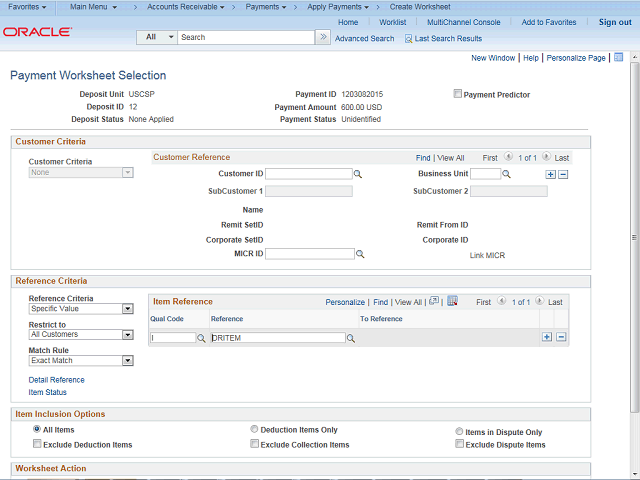The width and height of the screenshot is (640, 480).
Task: Click the Reference field lookup icon
Action: point(351,338)
